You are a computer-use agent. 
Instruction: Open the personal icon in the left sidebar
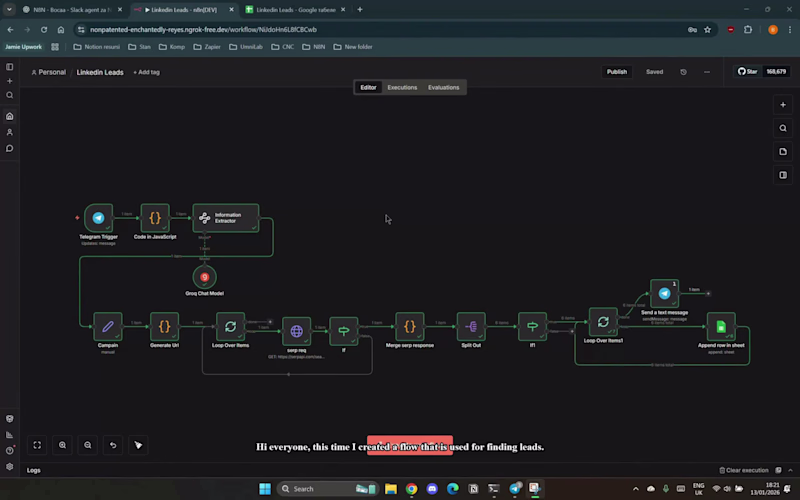(x=10, y=133)
